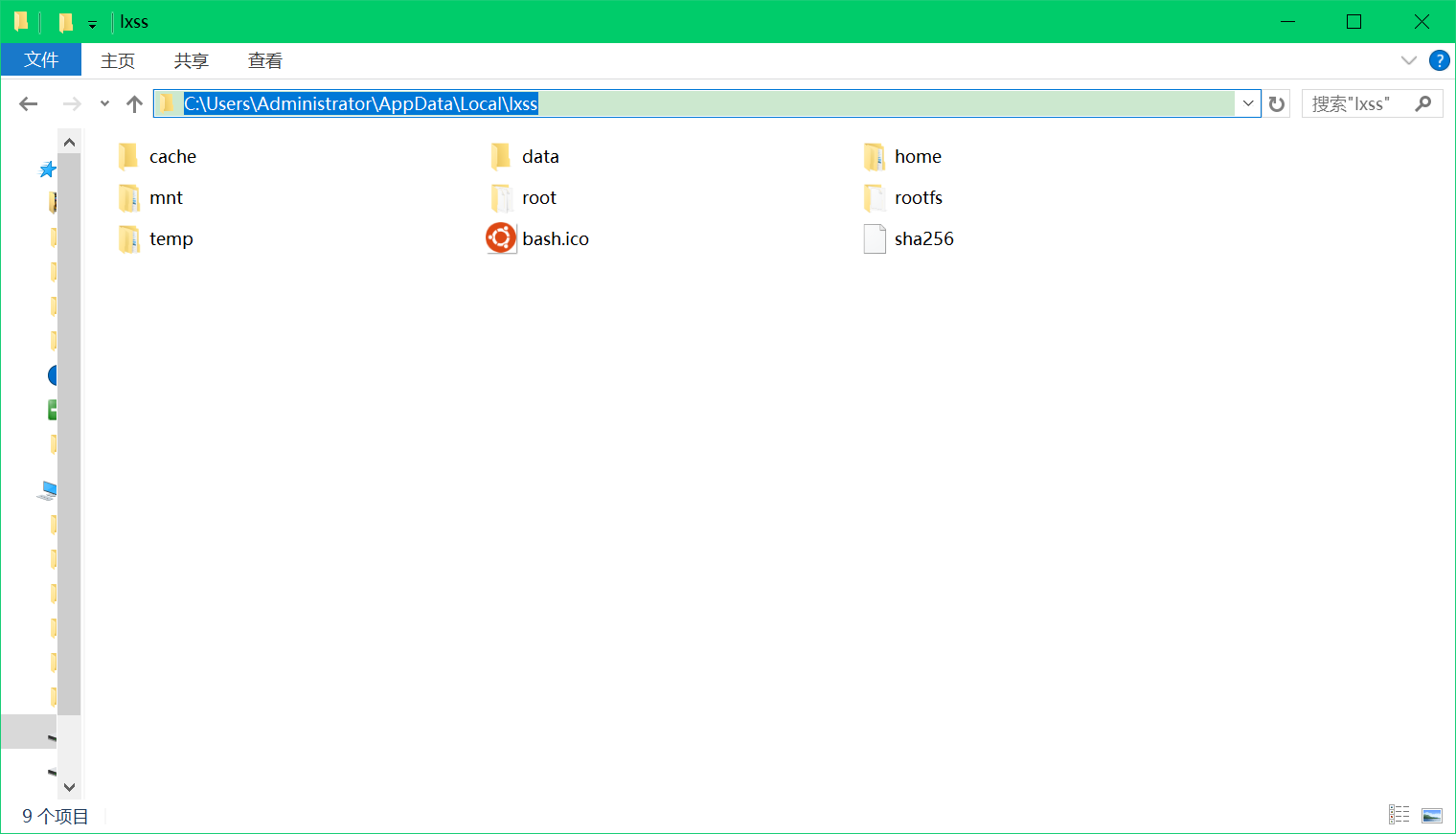This screenshot has height=834, width=1456.
Task: Select the cache folder name
Action: click(x=172, y=156)
